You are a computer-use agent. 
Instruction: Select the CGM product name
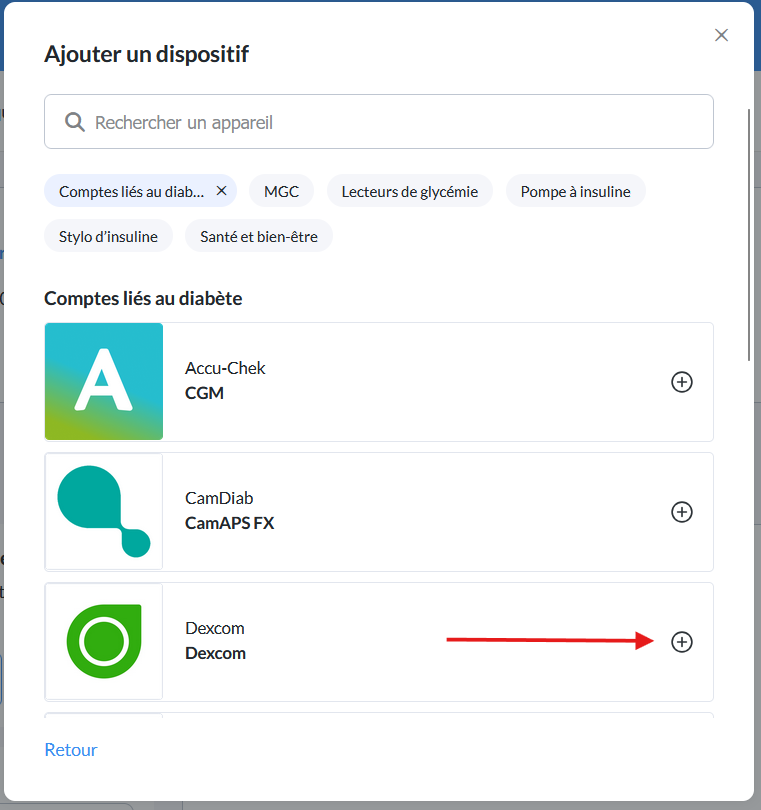click(x=204, y=393)
